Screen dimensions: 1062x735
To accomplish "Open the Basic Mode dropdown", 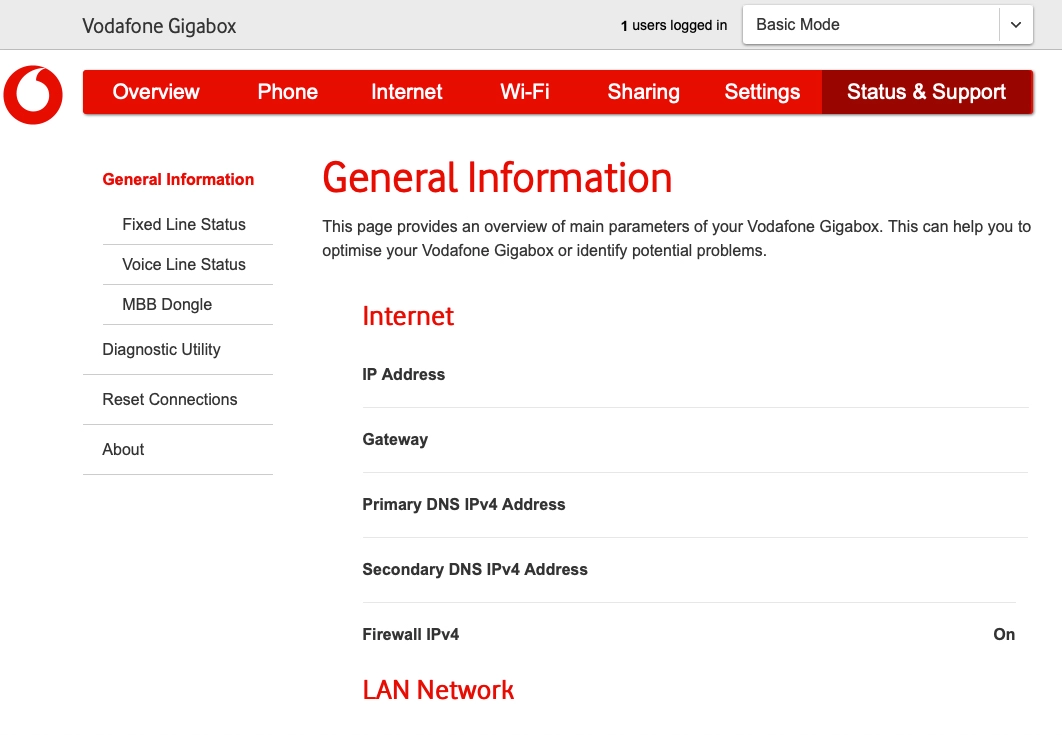I will (870, 24).
